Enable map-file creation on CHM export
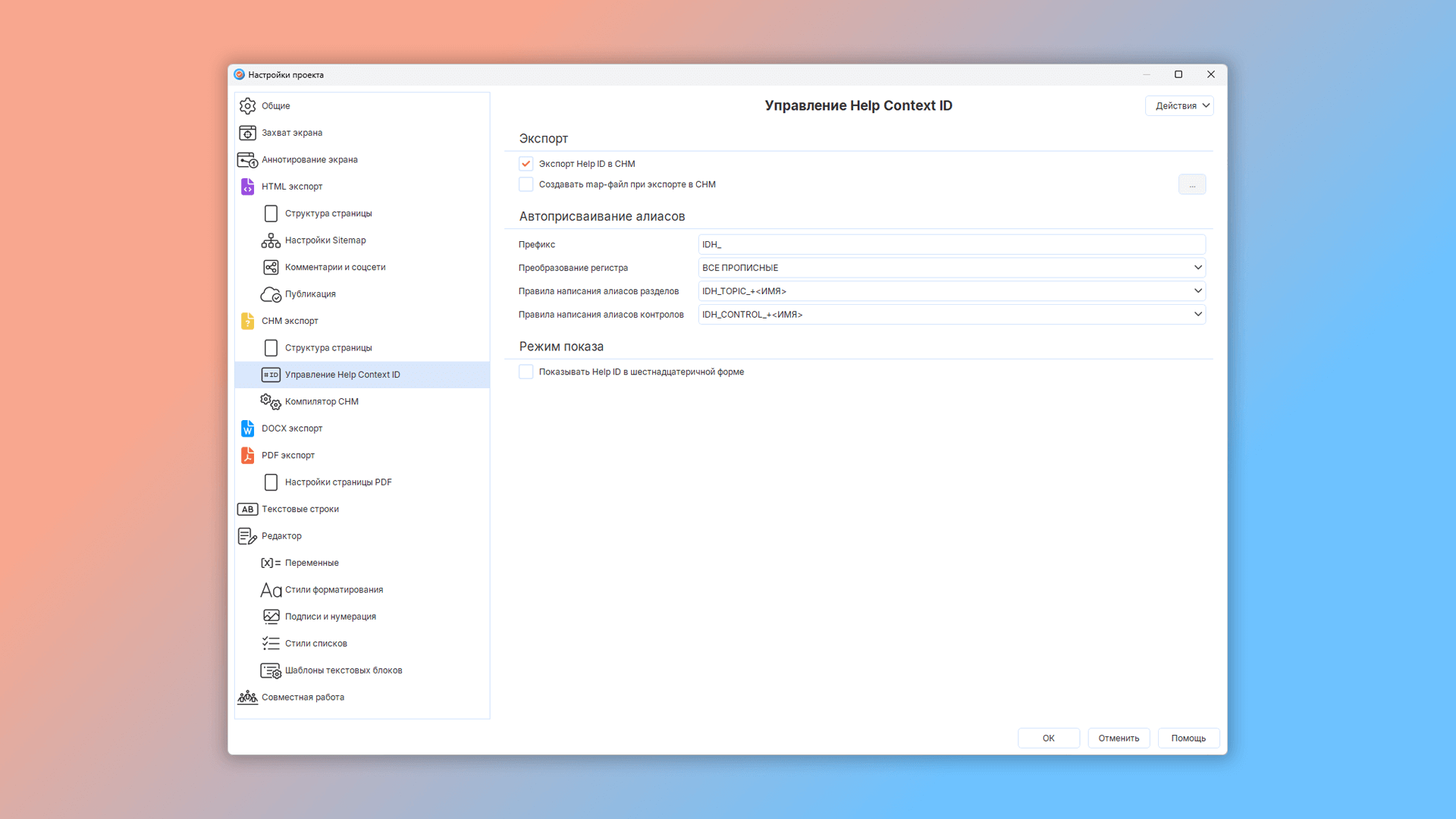 [526, 184]
